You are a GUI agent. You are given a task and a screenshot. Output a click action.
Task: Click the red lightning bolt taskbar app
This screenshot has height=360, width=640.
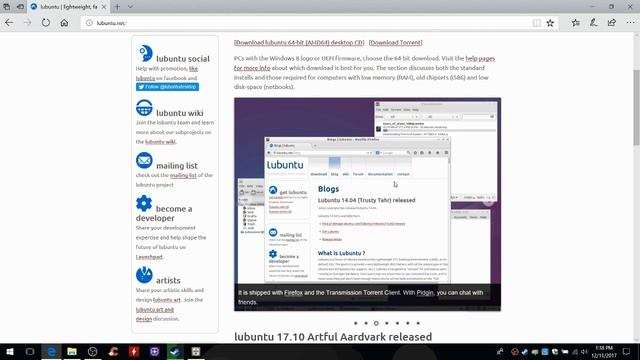point(133,351)
